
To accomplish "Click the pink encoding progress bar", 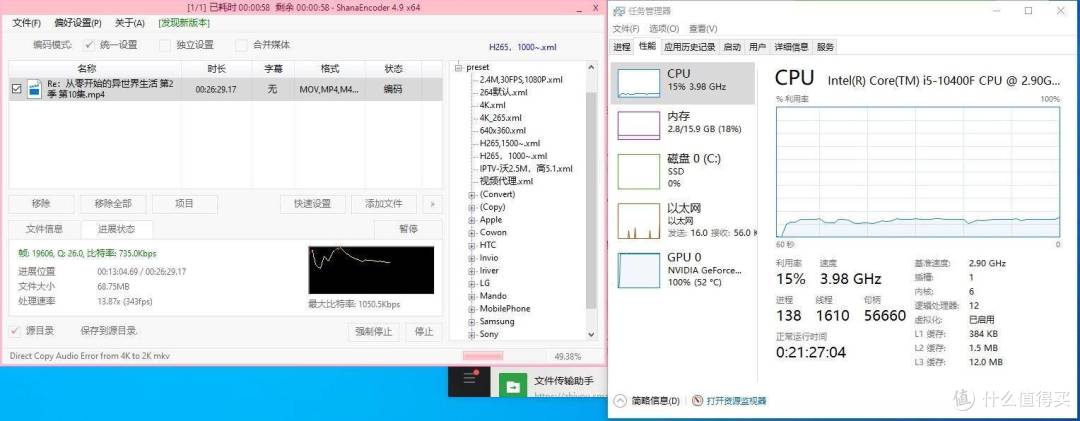I will (x=483, y=356).
